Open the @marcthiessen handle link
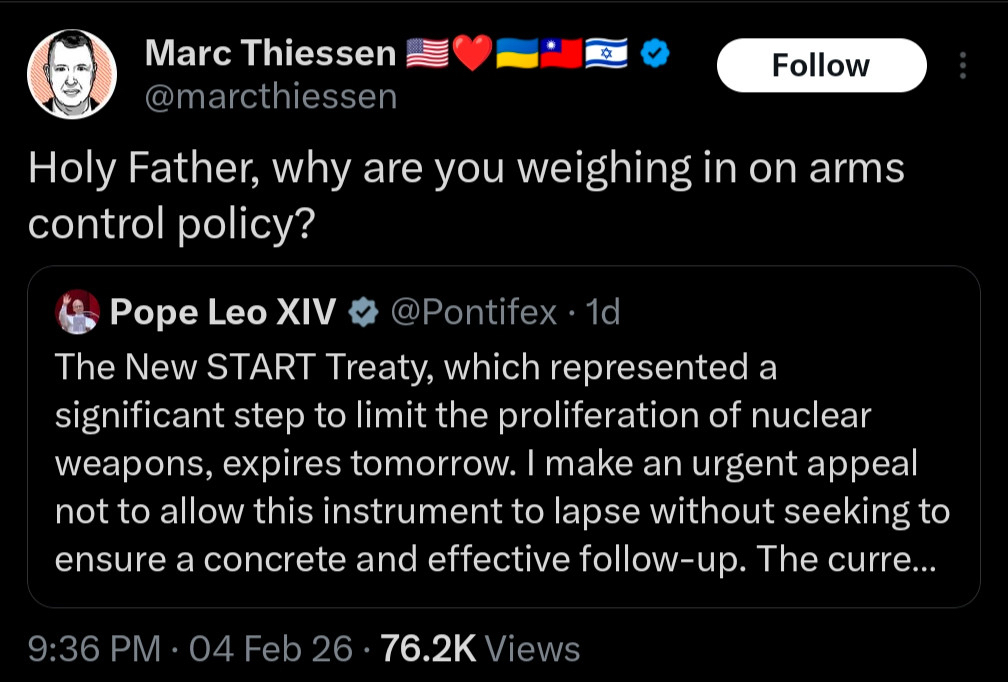Screen dimensions: 1008x682 point(271,97)
